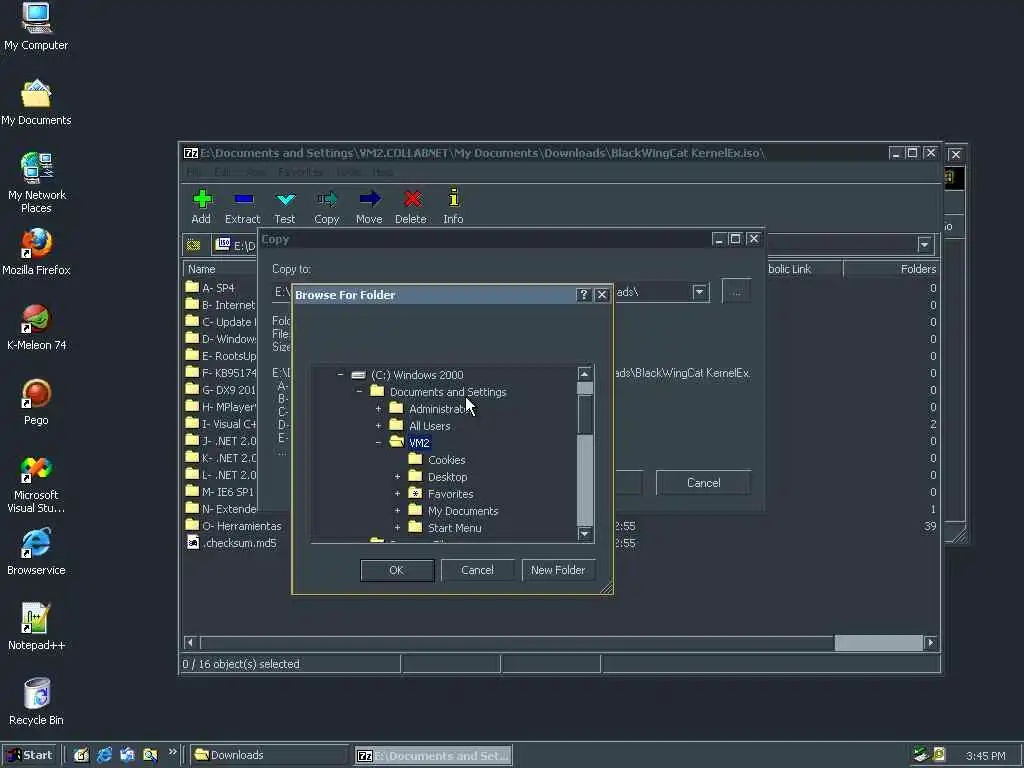
Task: Collapse Documents and Settings tree node
Action: [x=359, y=391]
